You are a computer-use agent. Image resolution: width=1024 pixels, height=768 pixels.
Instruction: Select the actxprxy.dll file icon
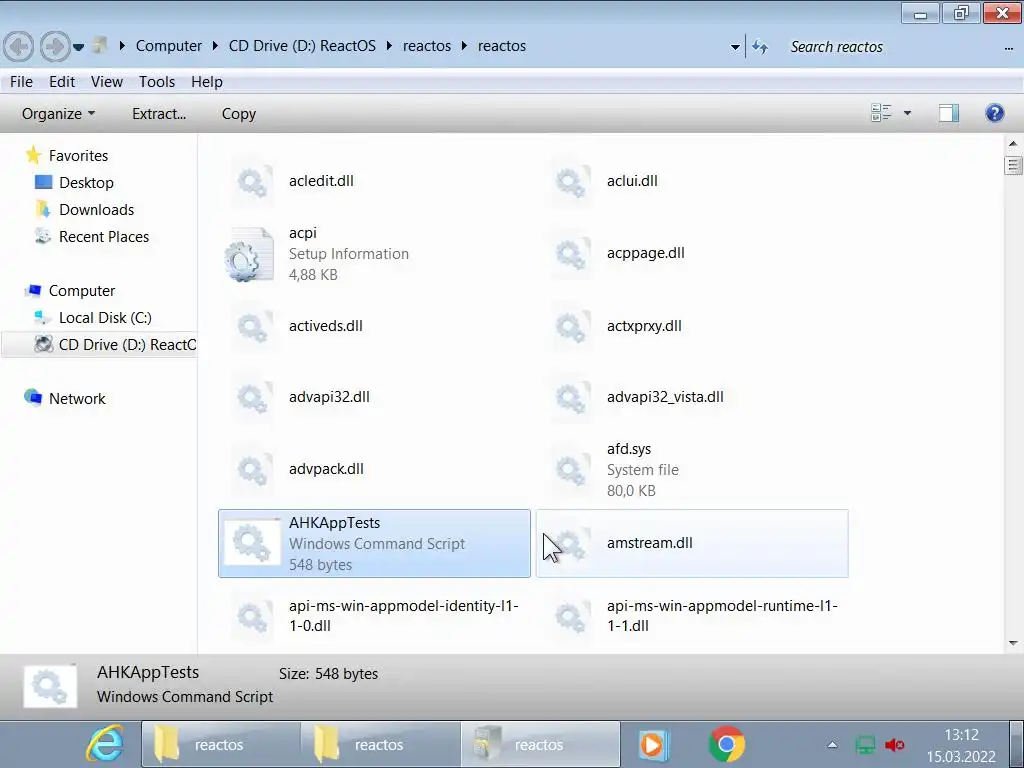point(571,326)
